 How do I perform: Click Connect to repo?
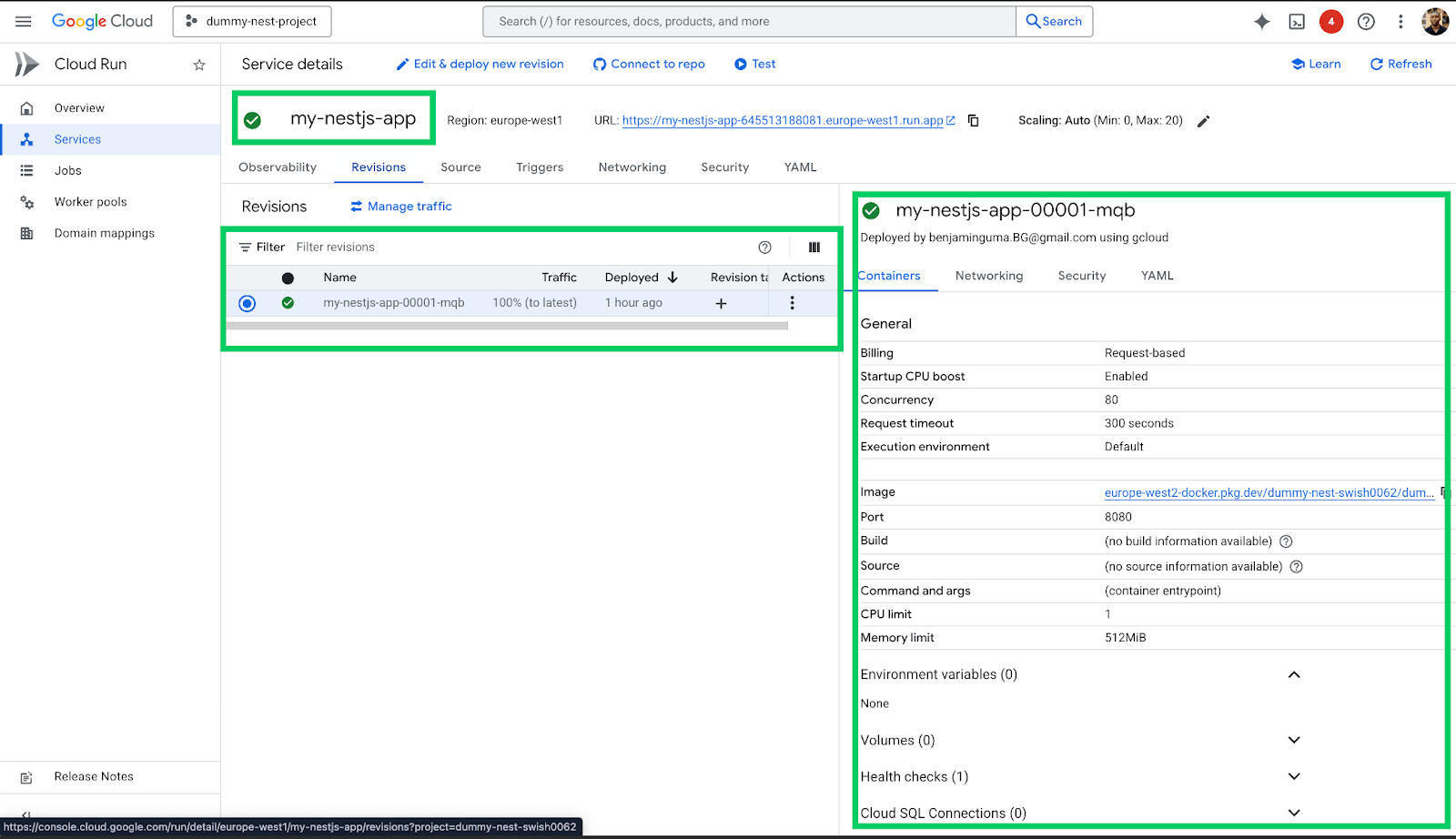pyautogui.click(x=649, y=64)
